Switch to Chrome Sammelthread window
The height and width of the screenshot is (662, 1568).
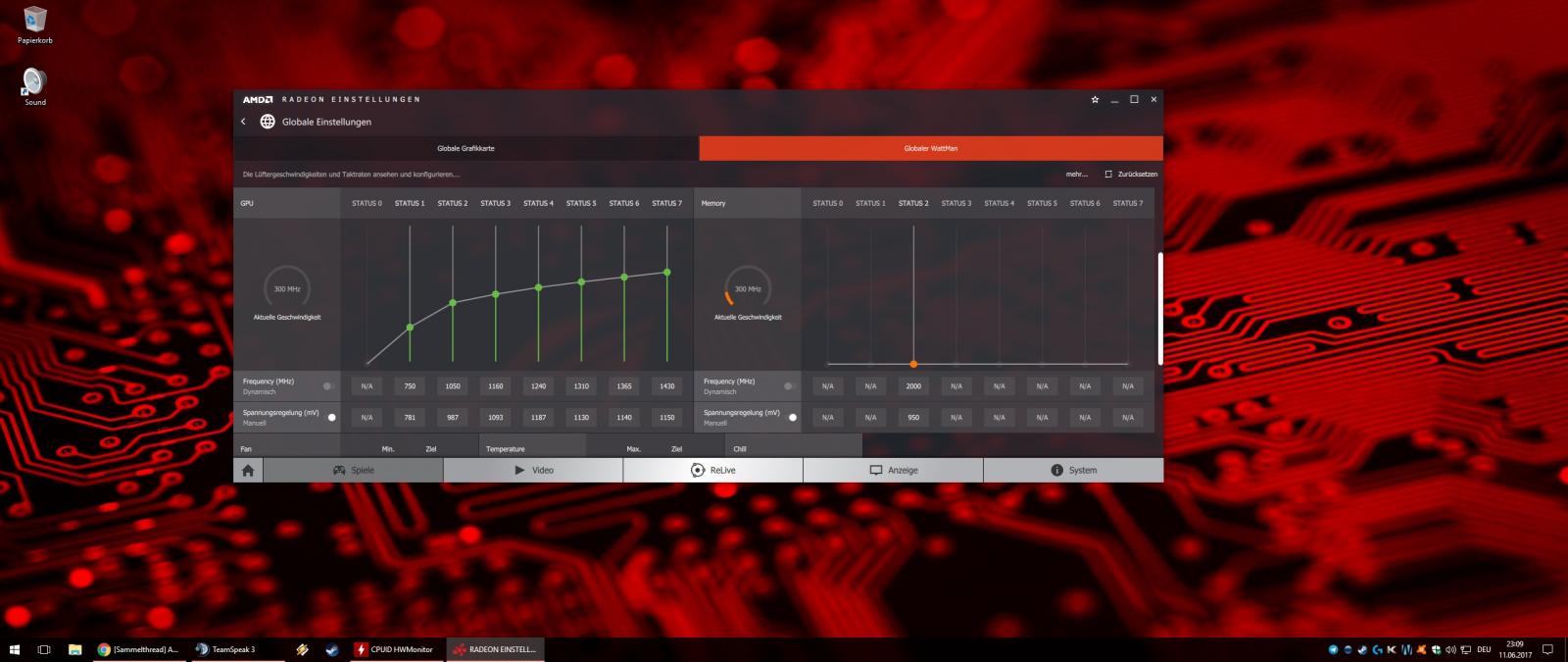coord(138,649)
